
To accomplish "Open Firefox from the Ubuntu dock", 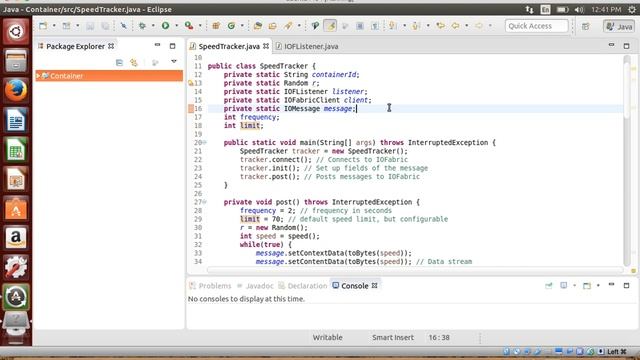I will coord(16,91).
